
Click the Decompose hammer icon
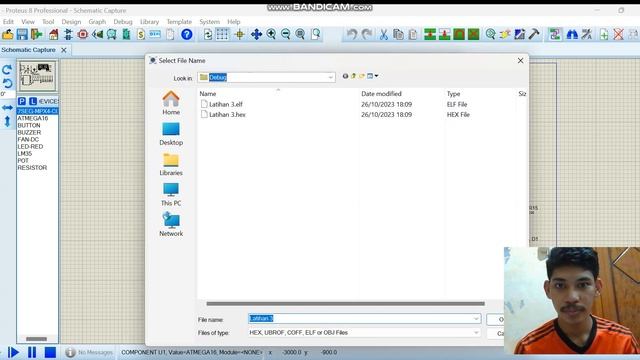(534, 35)
